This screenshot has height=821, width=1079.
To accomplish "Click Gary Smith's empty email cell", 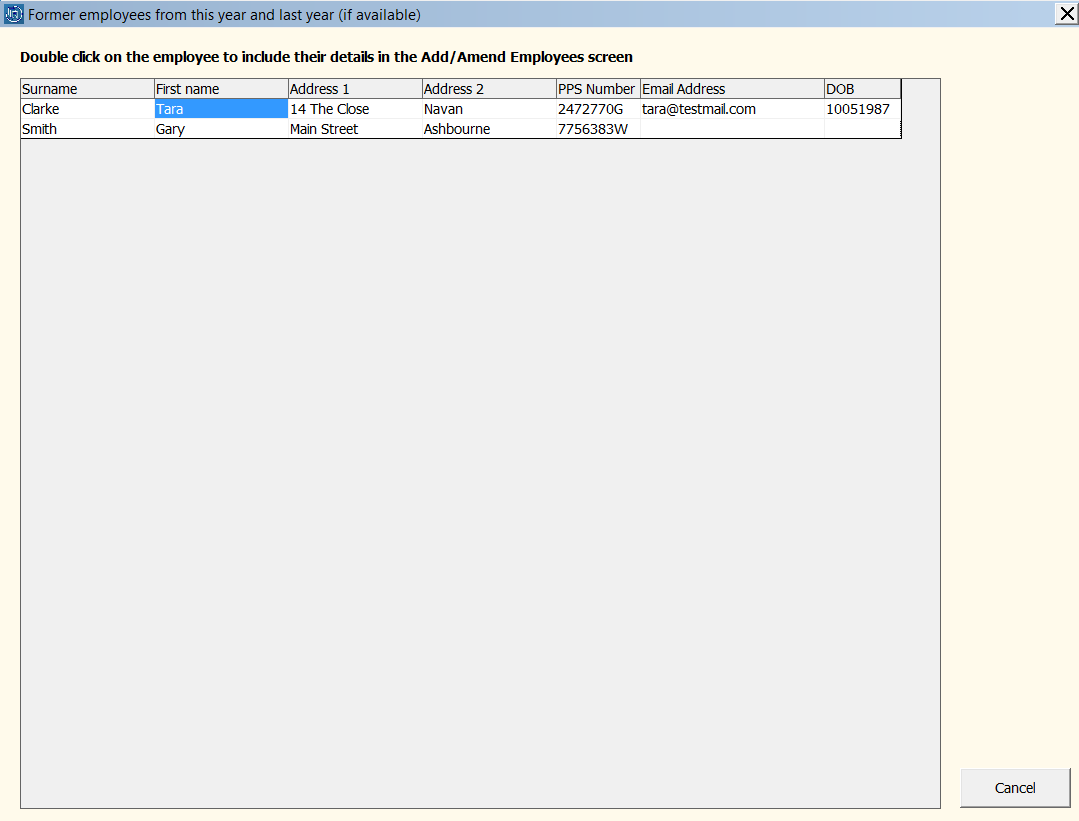I will (732, 129).
